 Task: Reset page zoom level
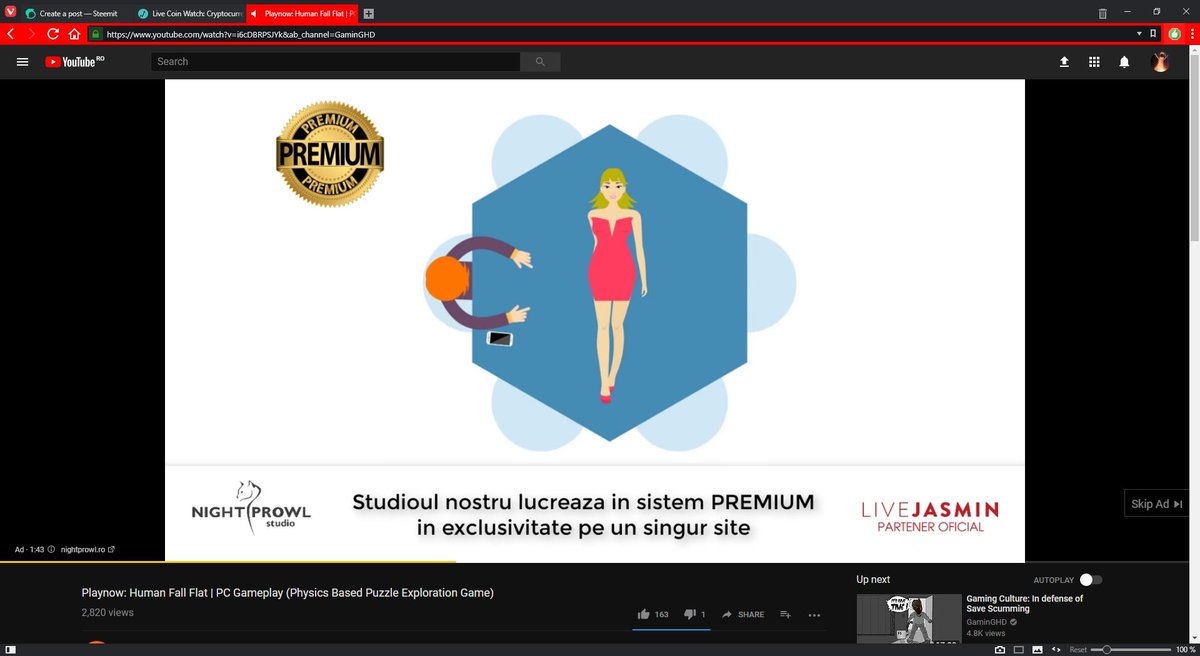tap(1078, 649)
